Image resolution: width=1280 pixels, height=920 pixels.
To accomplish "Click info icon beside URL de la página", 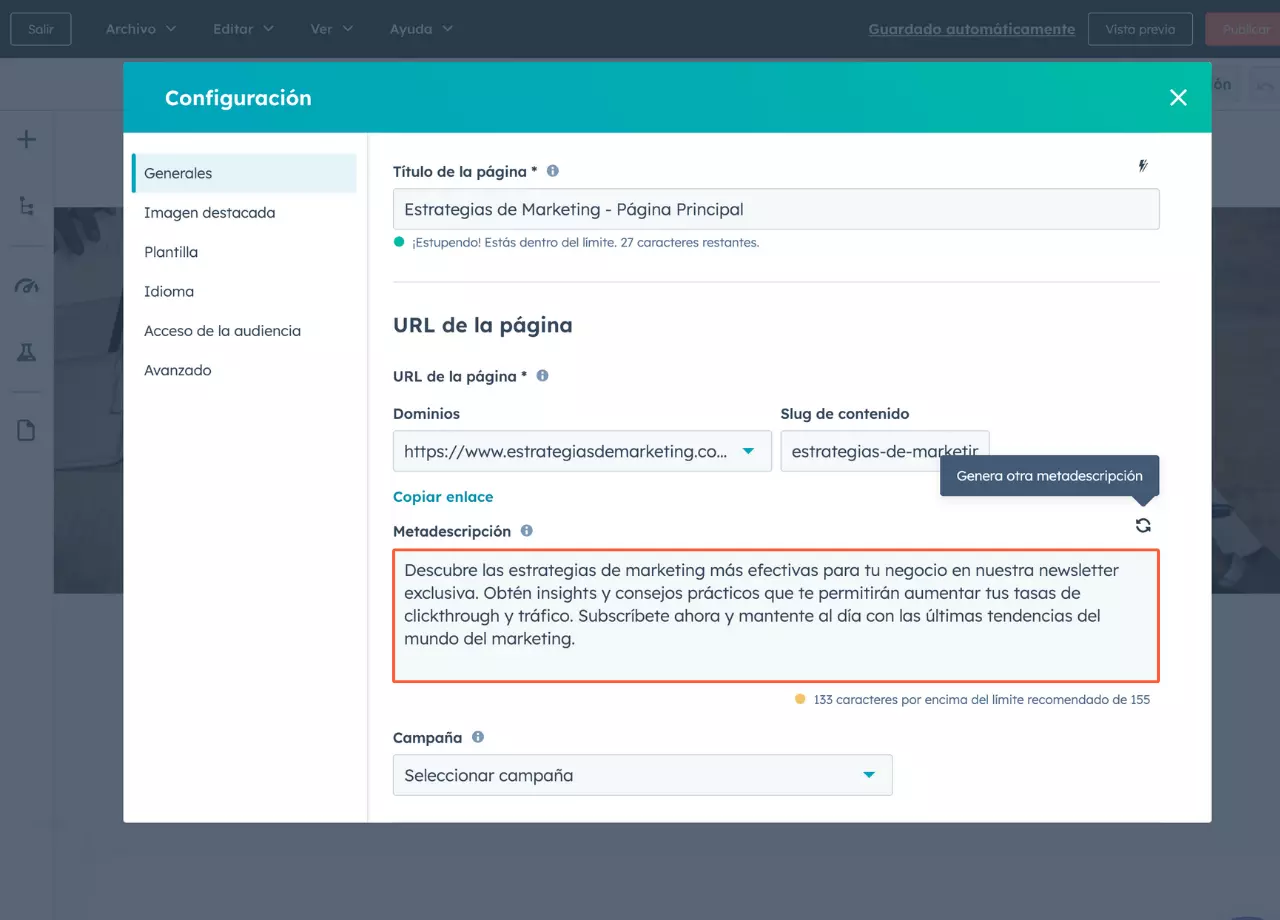I will coord(543,376).
